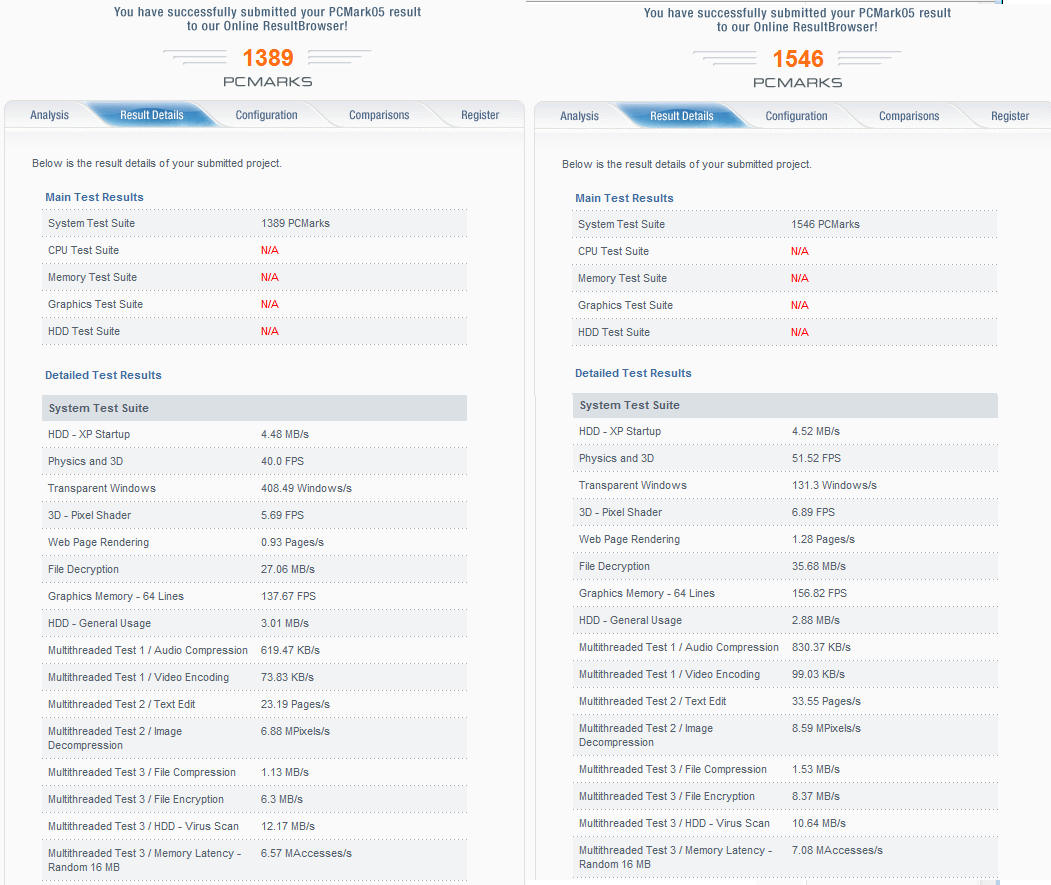1051x885 pixels.
Task: Select the '33.55 Pages/s' Text Edit value
Action: [826, 701]
